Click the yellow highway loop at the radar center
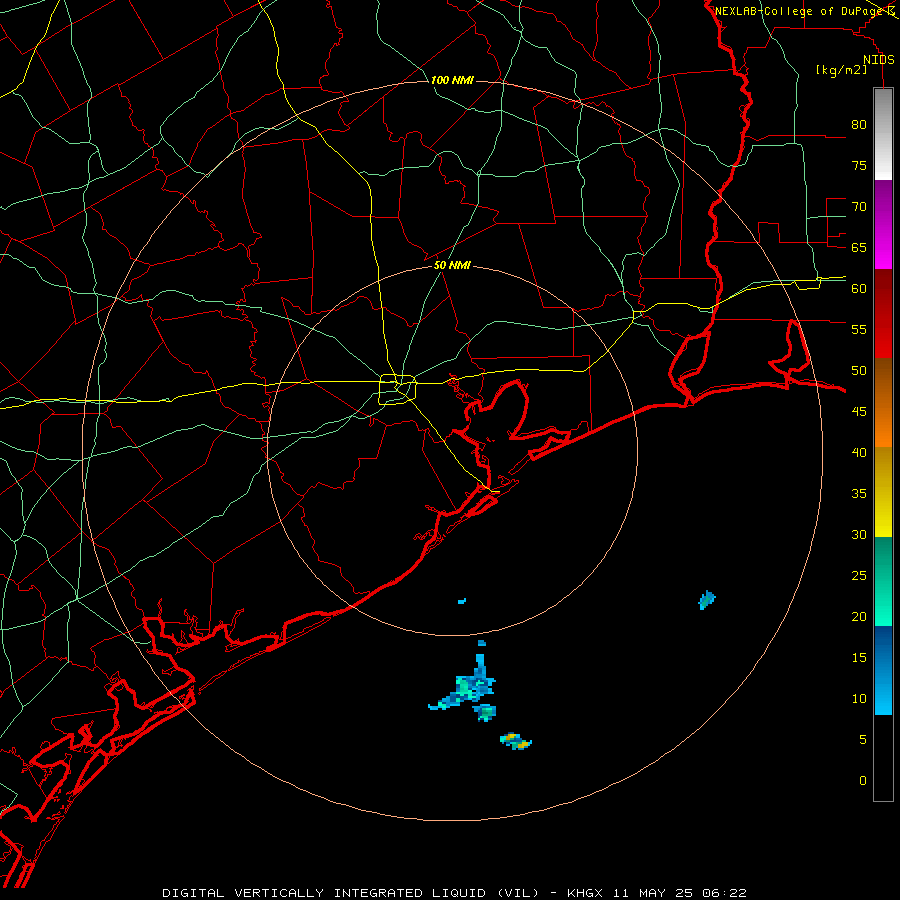Viewport: 900px width, 900px height. coord(397,389)
